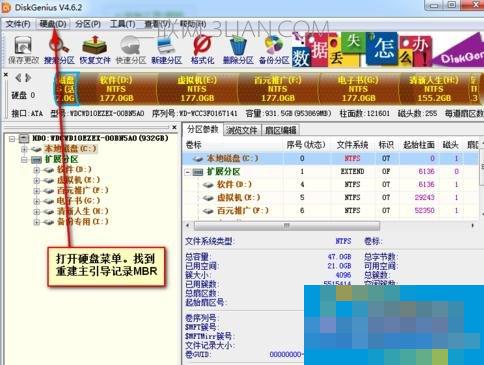Image resolution: width=484 pixels, height=365 pixels.
Task: Collapse the HD0 disk tree node
Action: click(x=12, y=138)
